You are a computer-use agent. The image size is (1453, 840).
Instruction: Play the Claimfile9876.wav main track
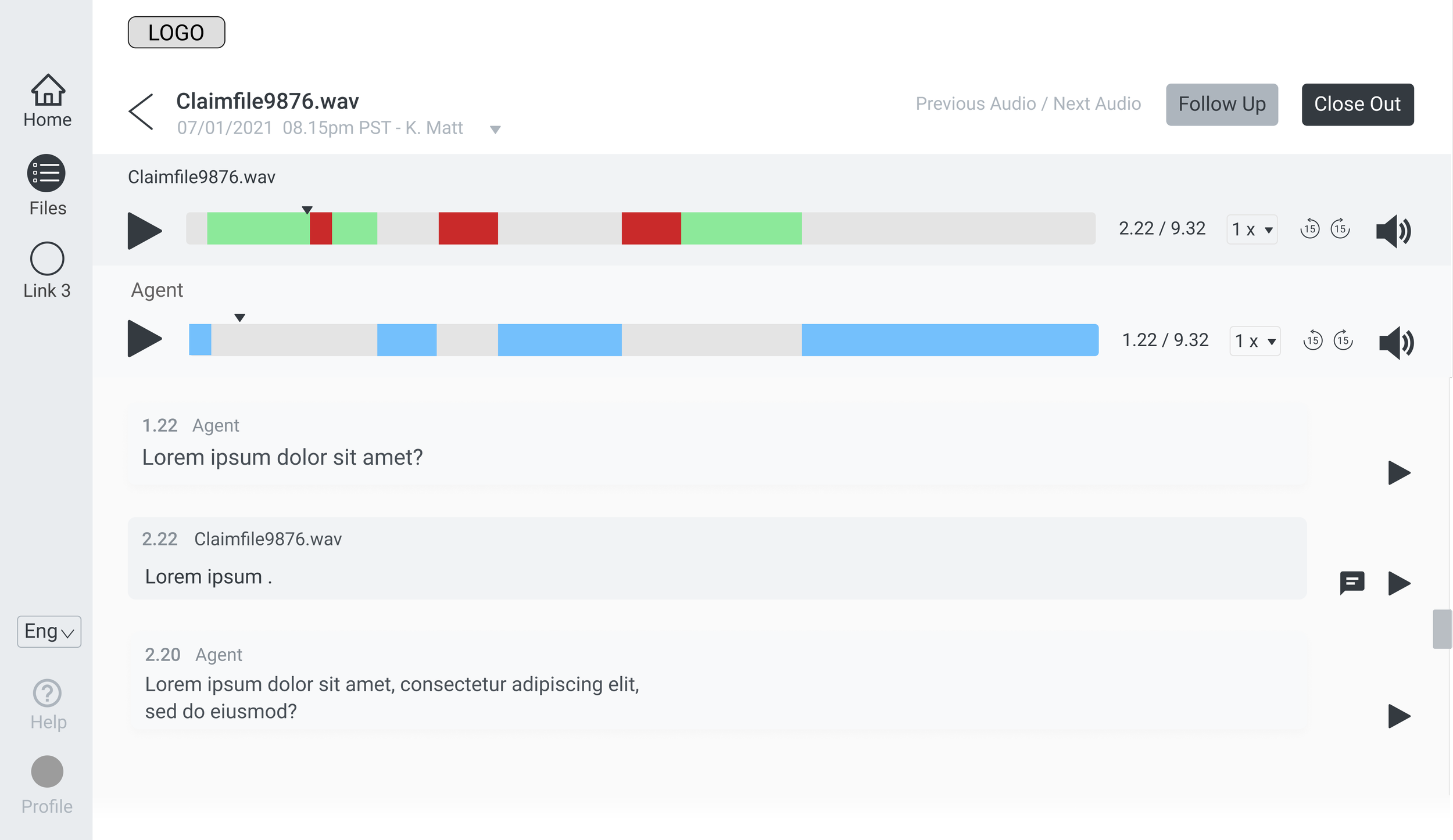pos(144,231)
